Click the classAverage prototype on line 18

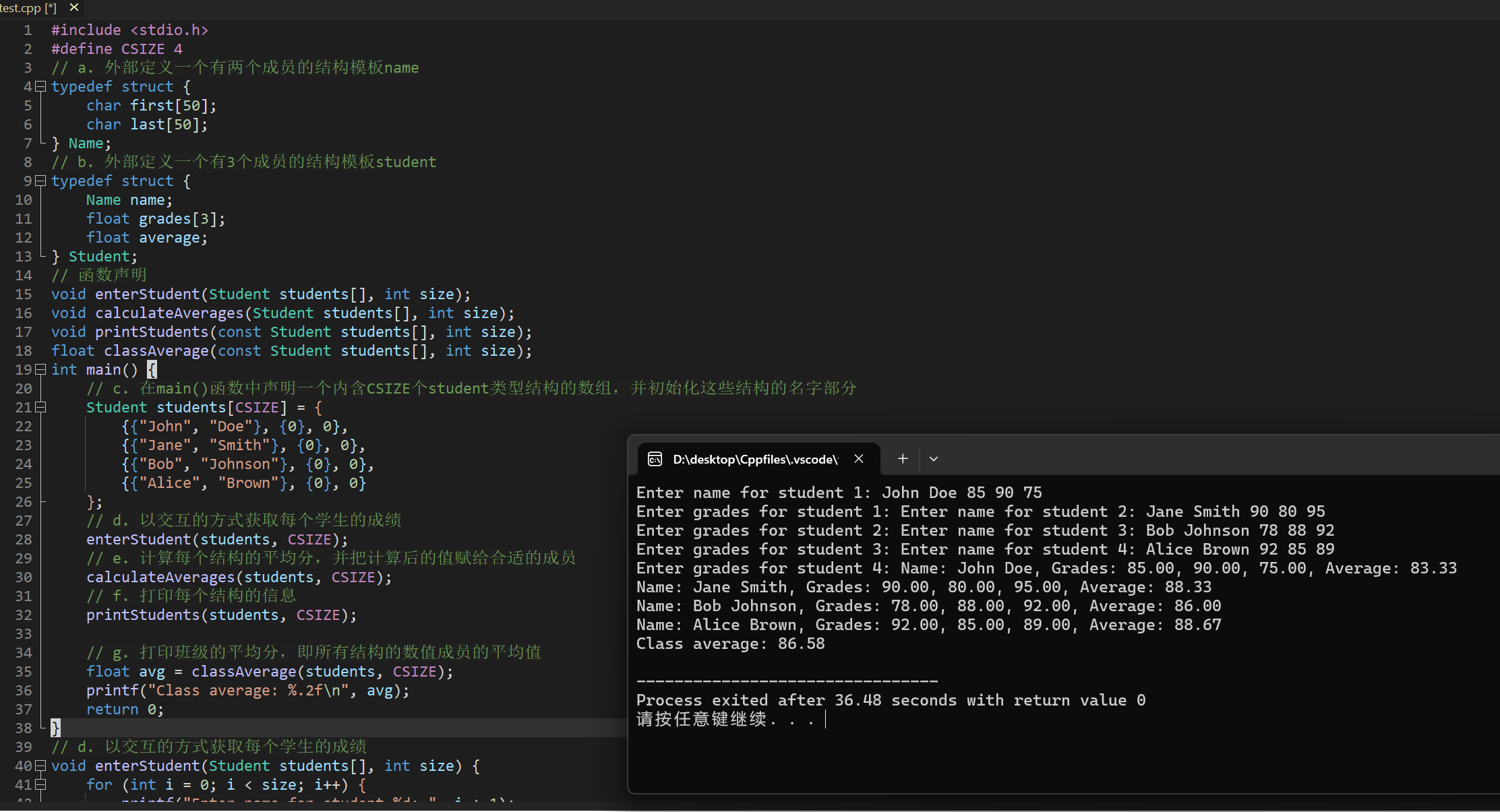pos(292,350)
